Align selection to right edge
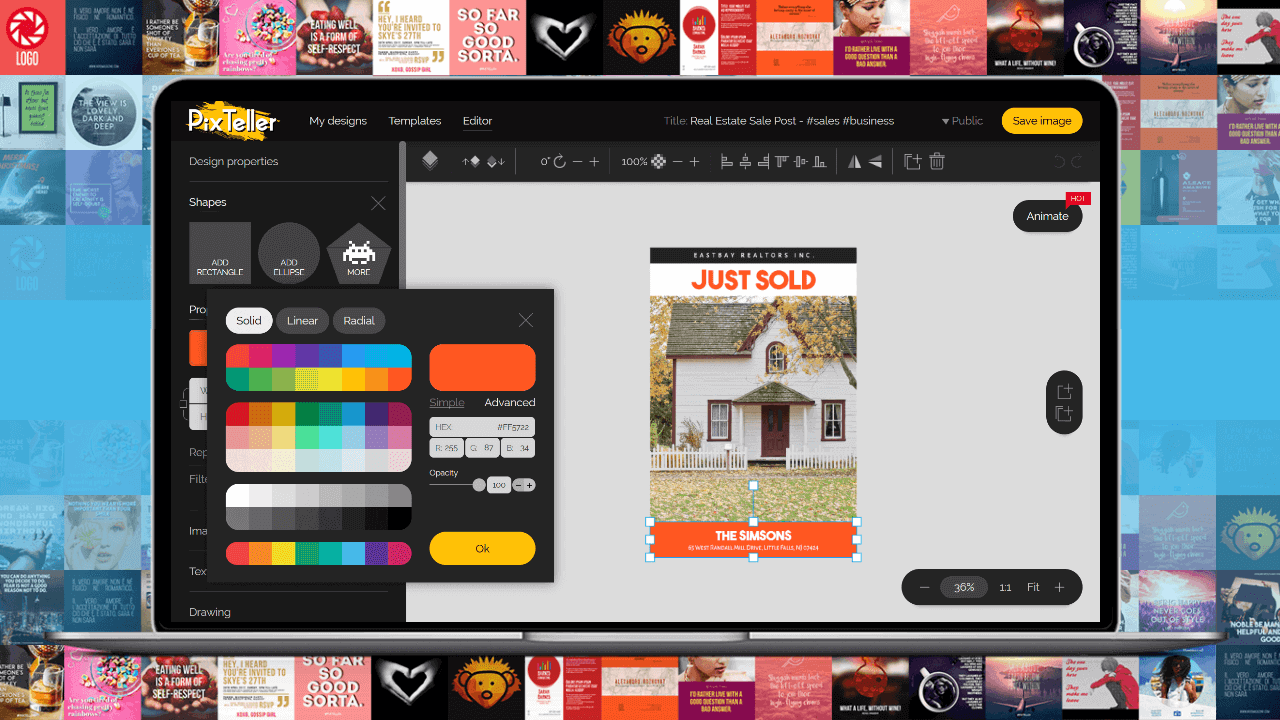 763,161
